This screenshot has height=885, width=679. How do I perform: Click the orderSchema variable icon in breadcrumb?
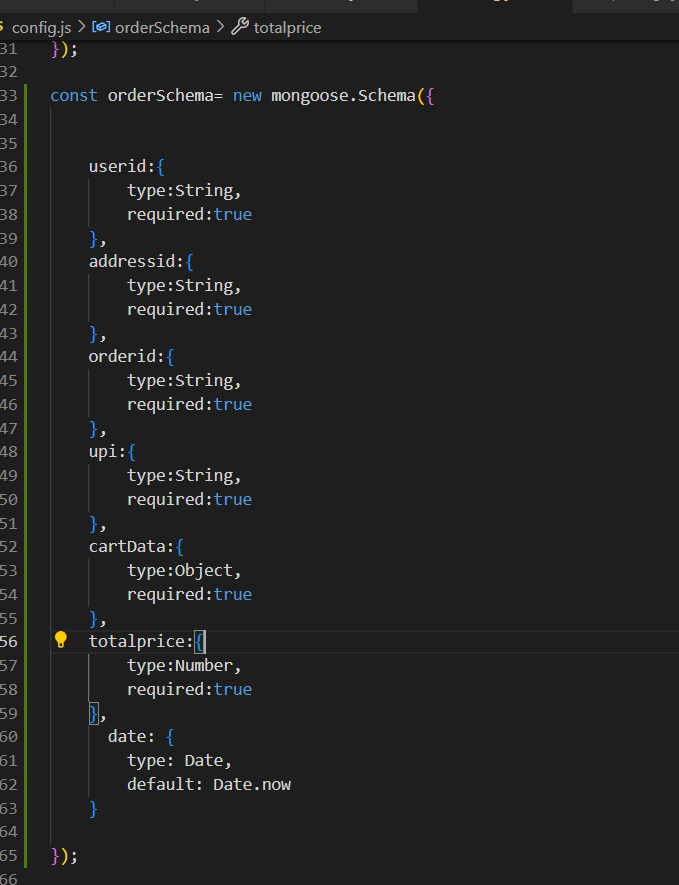pos(101,27)
